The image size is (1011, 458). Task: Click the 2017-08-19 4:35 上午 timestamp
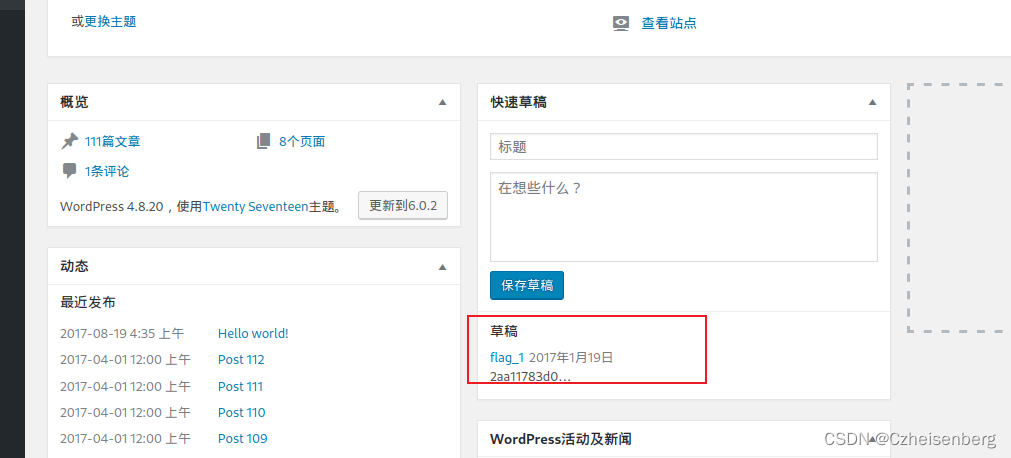coord(122,334)
